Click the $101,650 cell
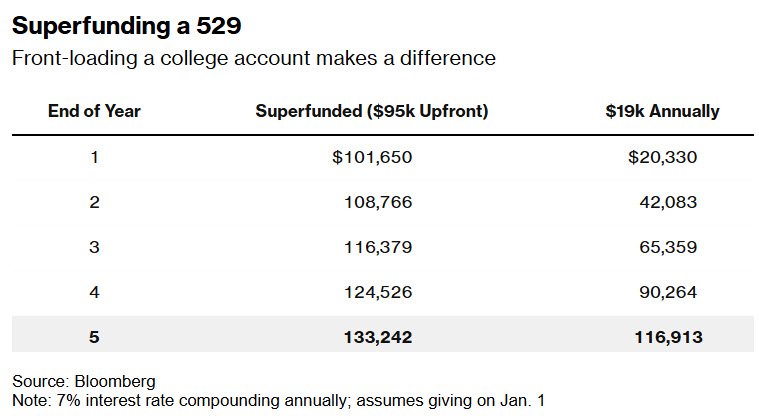The width and height of the screenshot is (759, 416). (373, 157)
